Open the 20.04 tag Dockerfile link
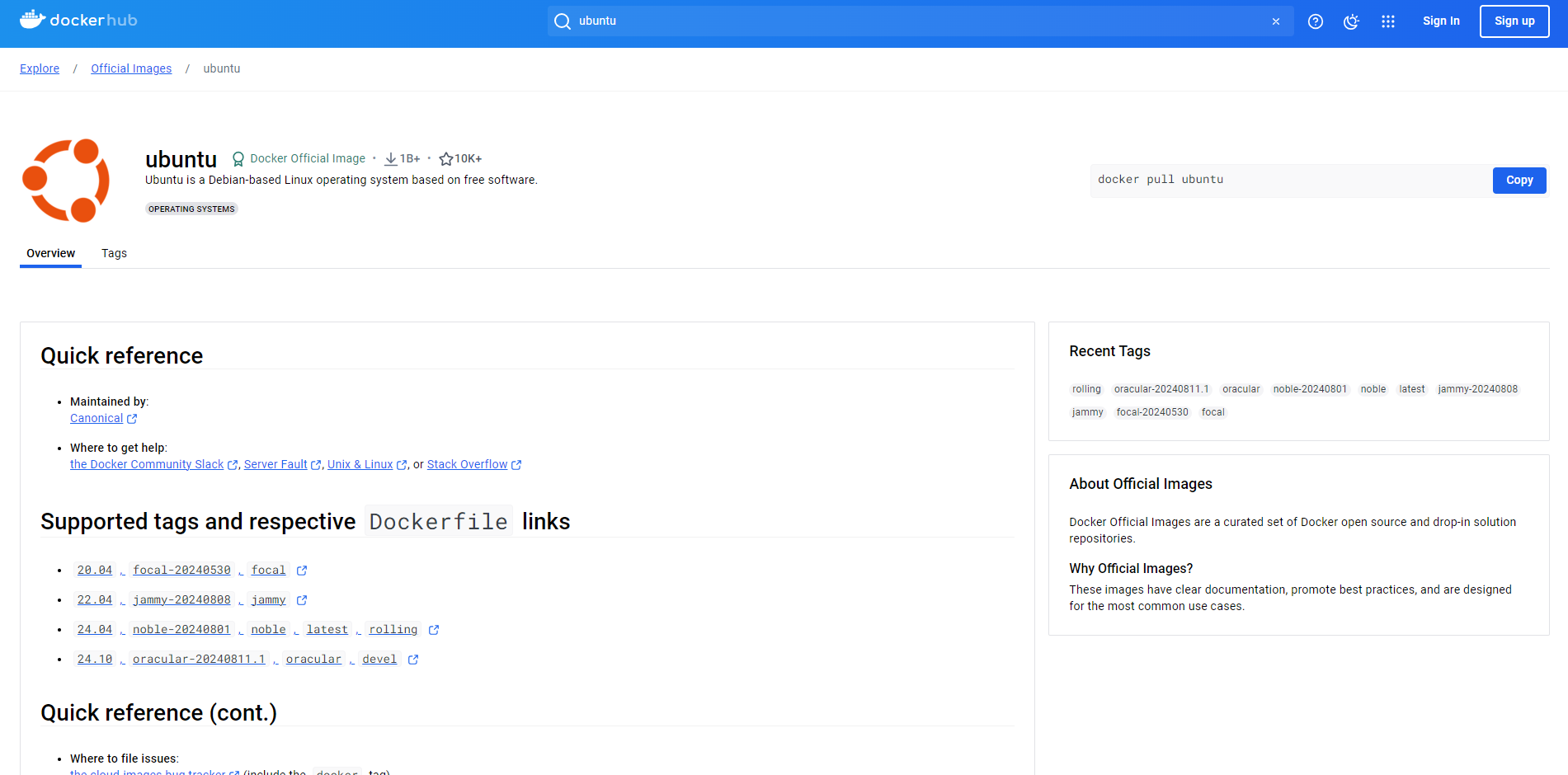Screen dimensions: 1568x775 (95, 571)
